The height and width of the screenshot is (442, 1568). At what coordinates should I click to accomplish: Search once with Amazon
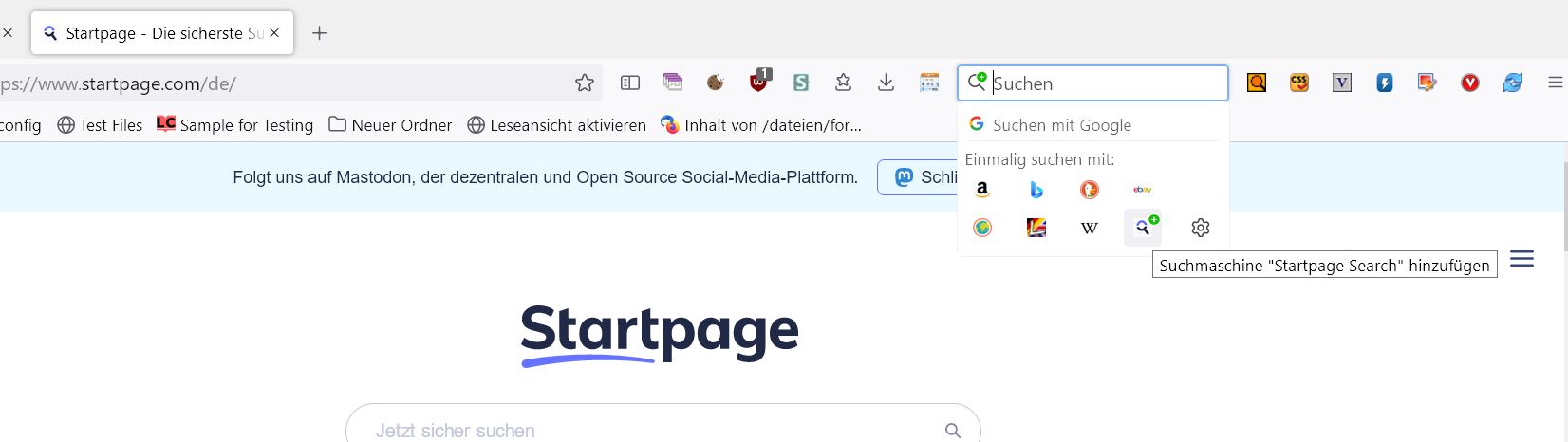coord(982,190)
